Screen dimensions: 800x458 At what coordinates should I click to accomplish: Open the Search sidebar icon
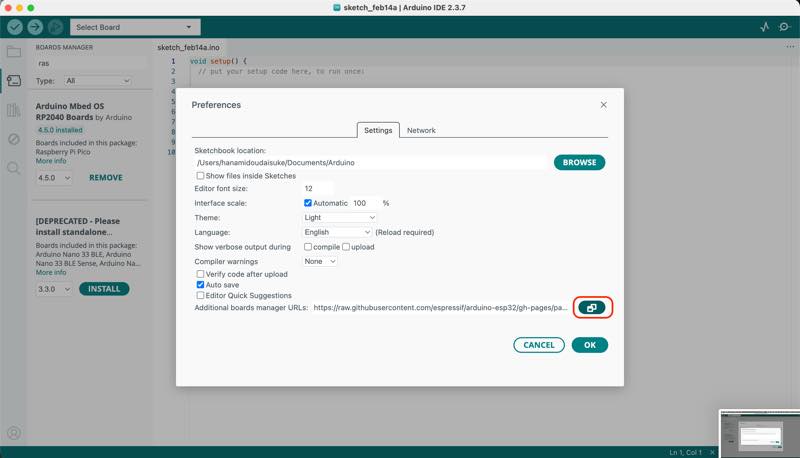pos(14,168)
